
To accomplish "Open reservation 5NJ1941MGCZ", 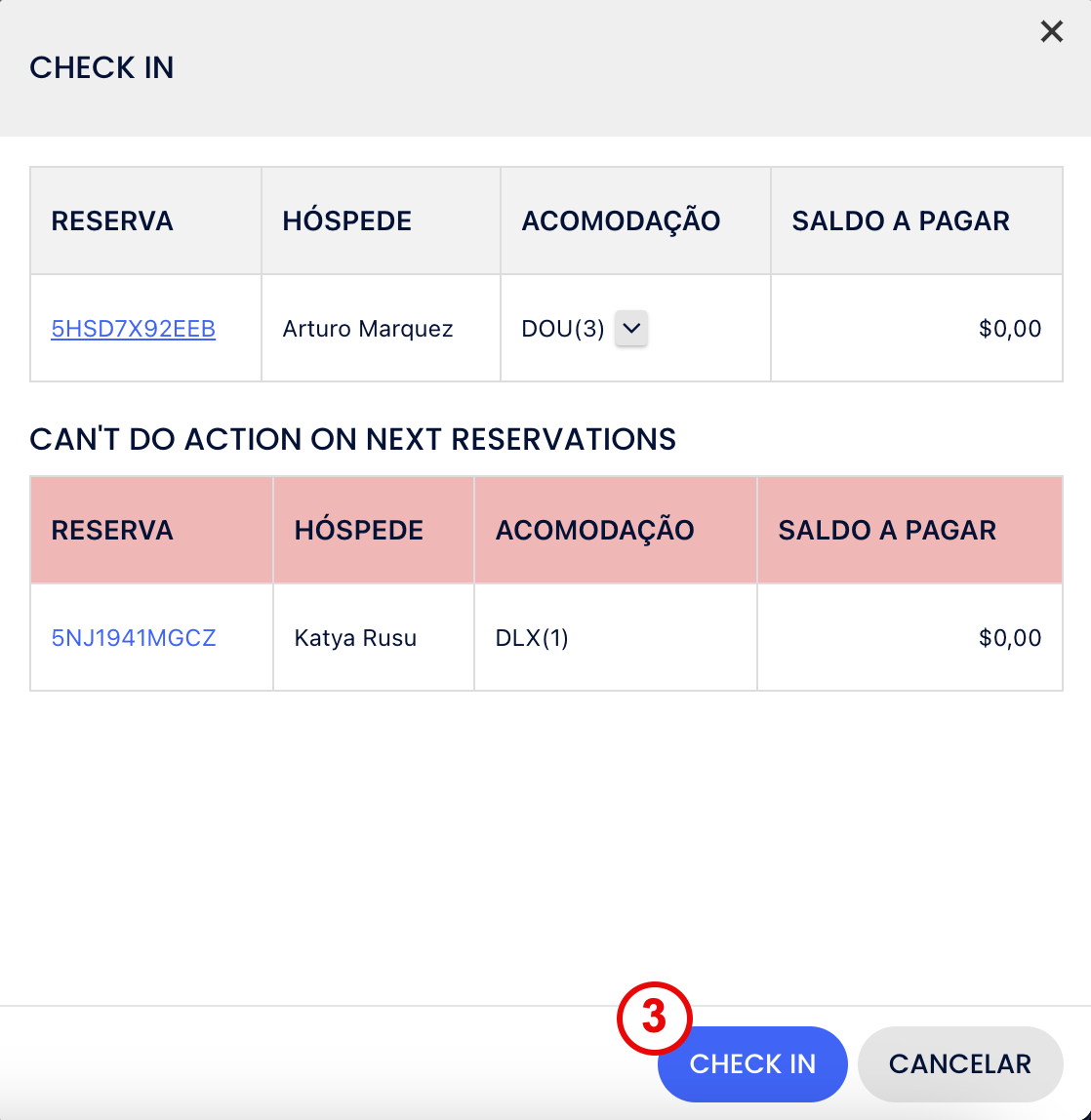I will pos(134,638).
